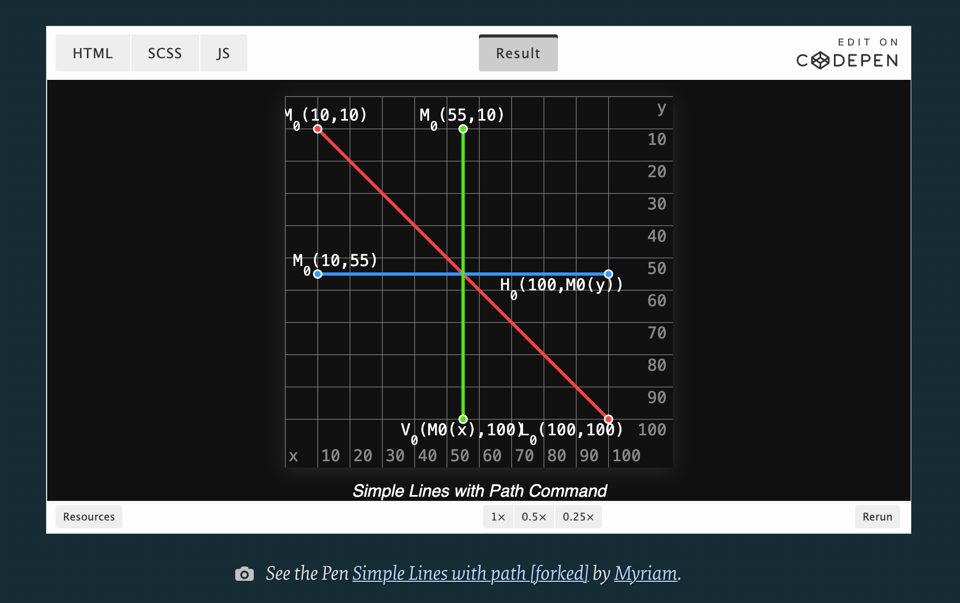The height and width of the screenshot is (603, 960).
Task: Visit Myriam's profile link
Action: point(646,573)
